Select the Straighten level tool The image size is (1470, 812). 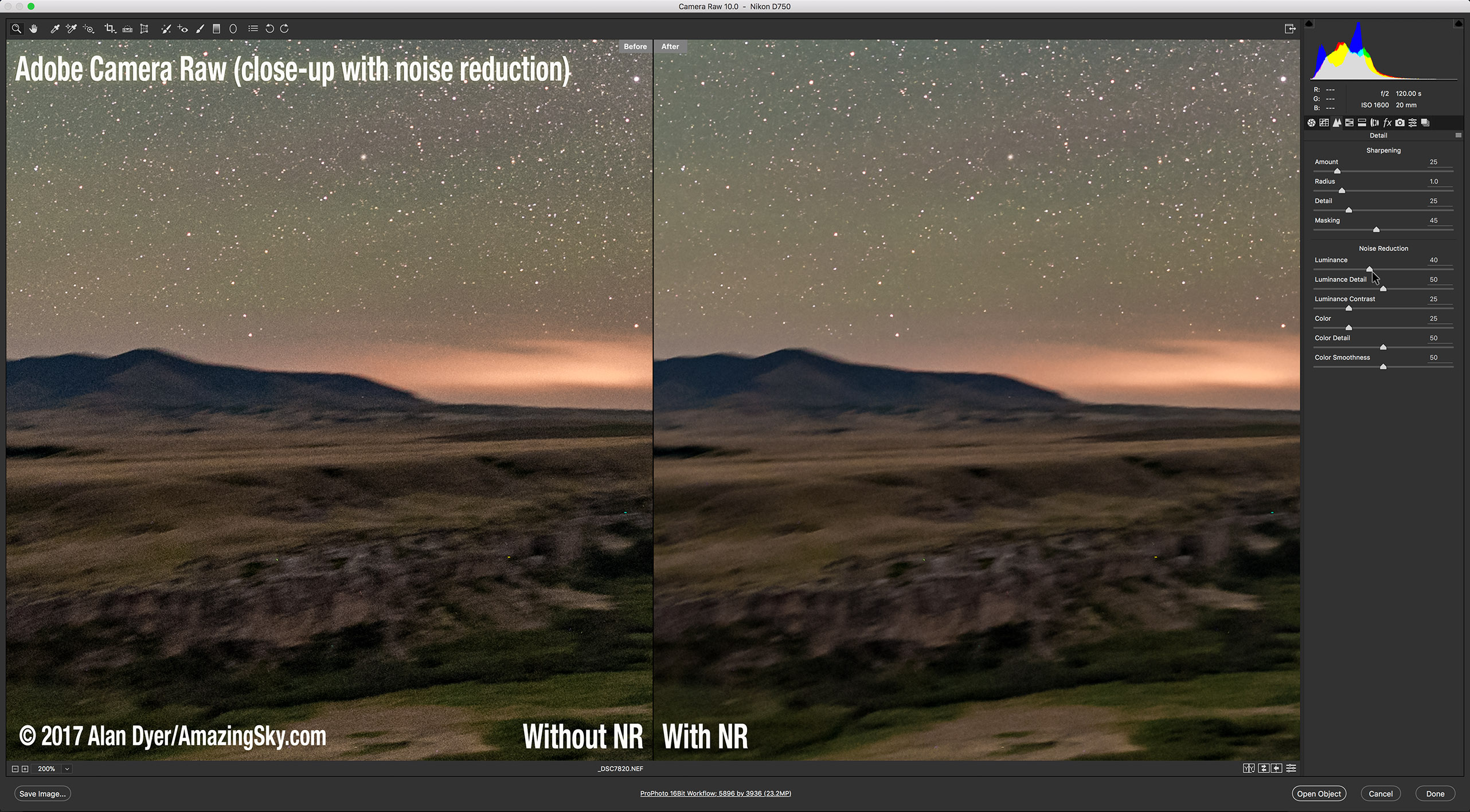click(x=127, y=29)
